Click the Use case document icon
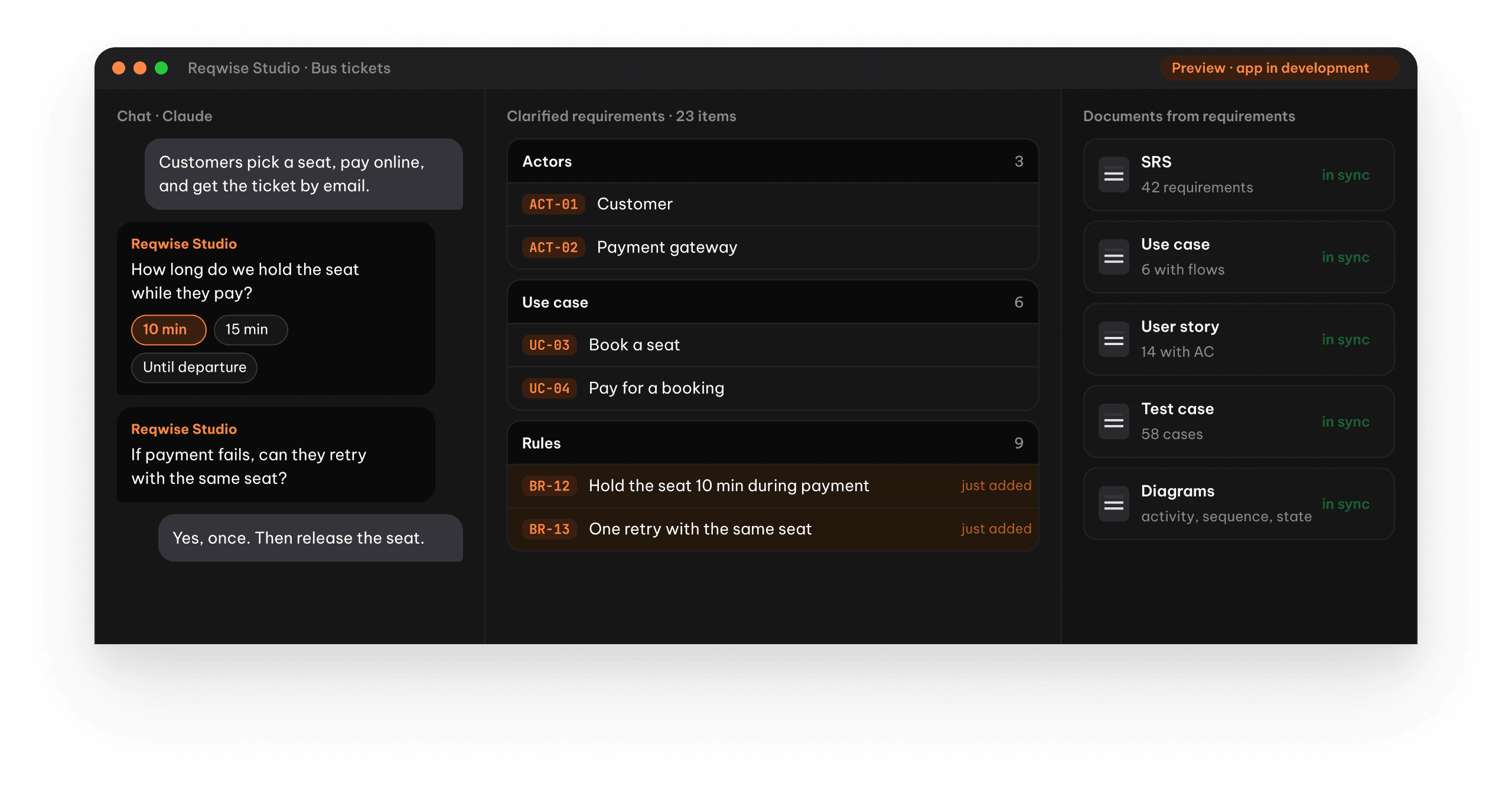 (x=1113, y=257)
